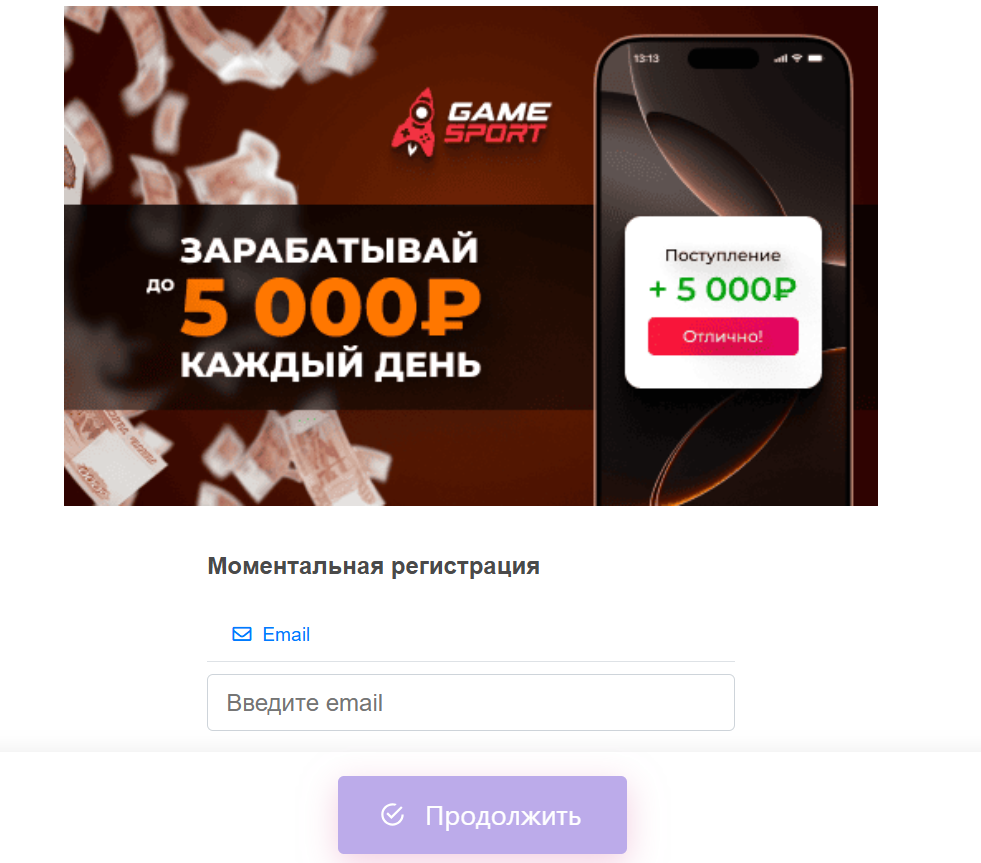Click the phone cellular signal bars icon
This screenshot has height=863, width=981.
coord(781,59)
